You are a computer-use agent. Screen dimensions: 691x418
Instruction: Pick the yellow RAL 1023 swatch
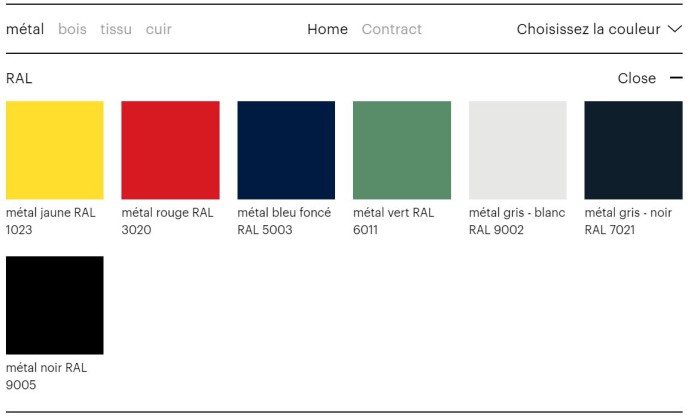coord(55,150)
